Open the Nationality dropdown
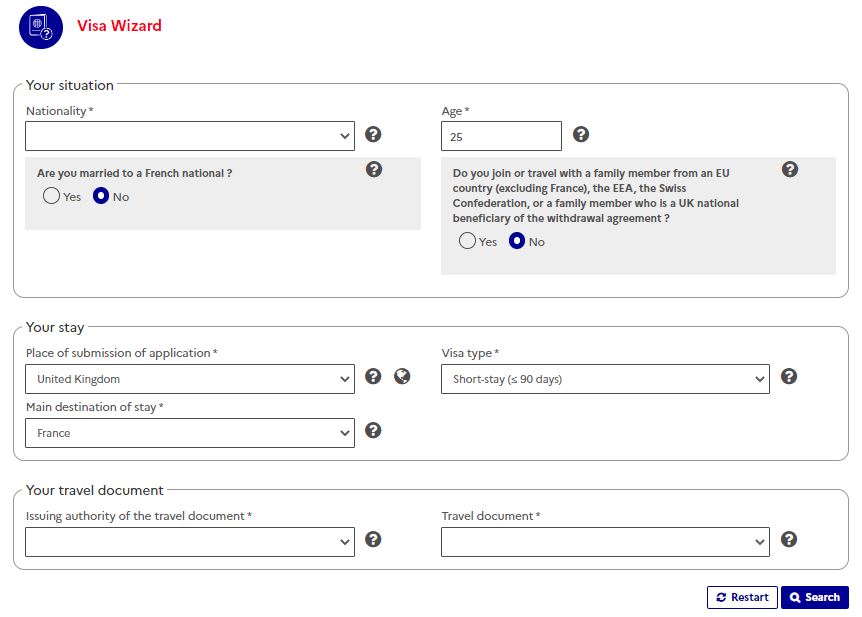 (190, 136)
